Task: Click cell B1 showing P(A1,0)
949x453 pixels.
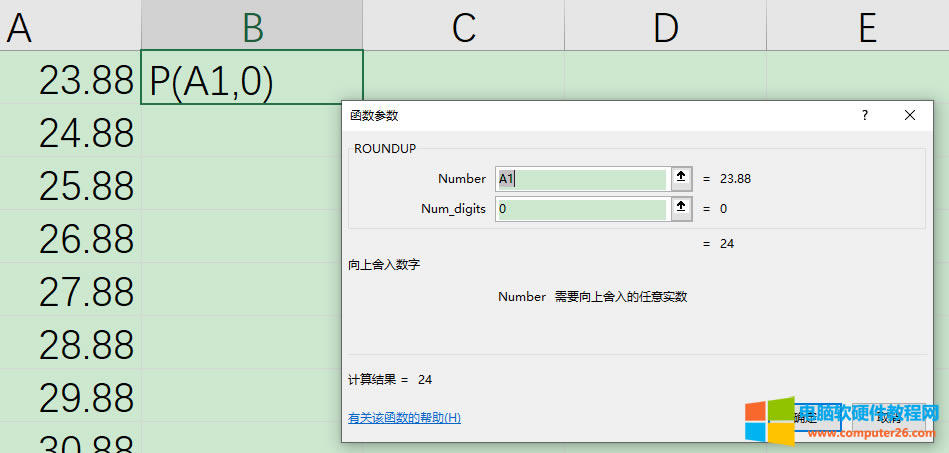Action: tap(252, 78)
